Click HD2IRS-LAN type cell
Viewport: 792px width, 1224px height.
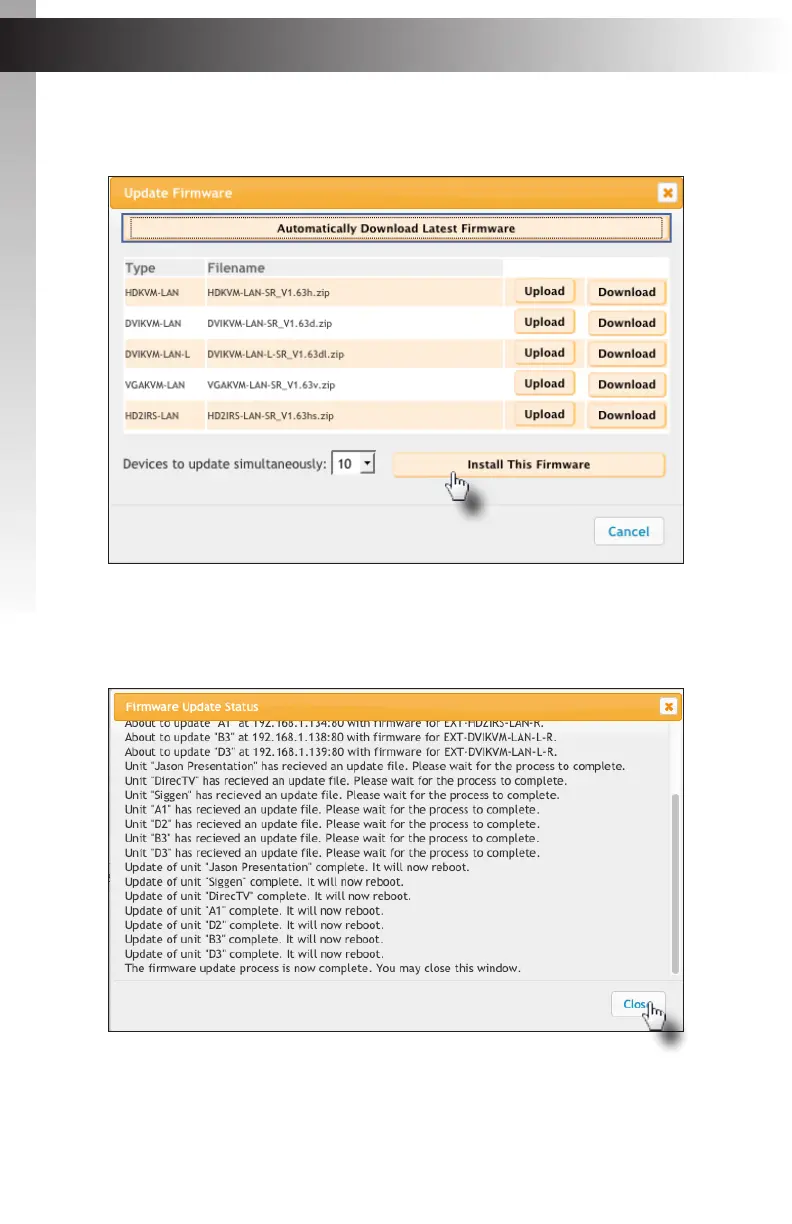pos(153,415)
